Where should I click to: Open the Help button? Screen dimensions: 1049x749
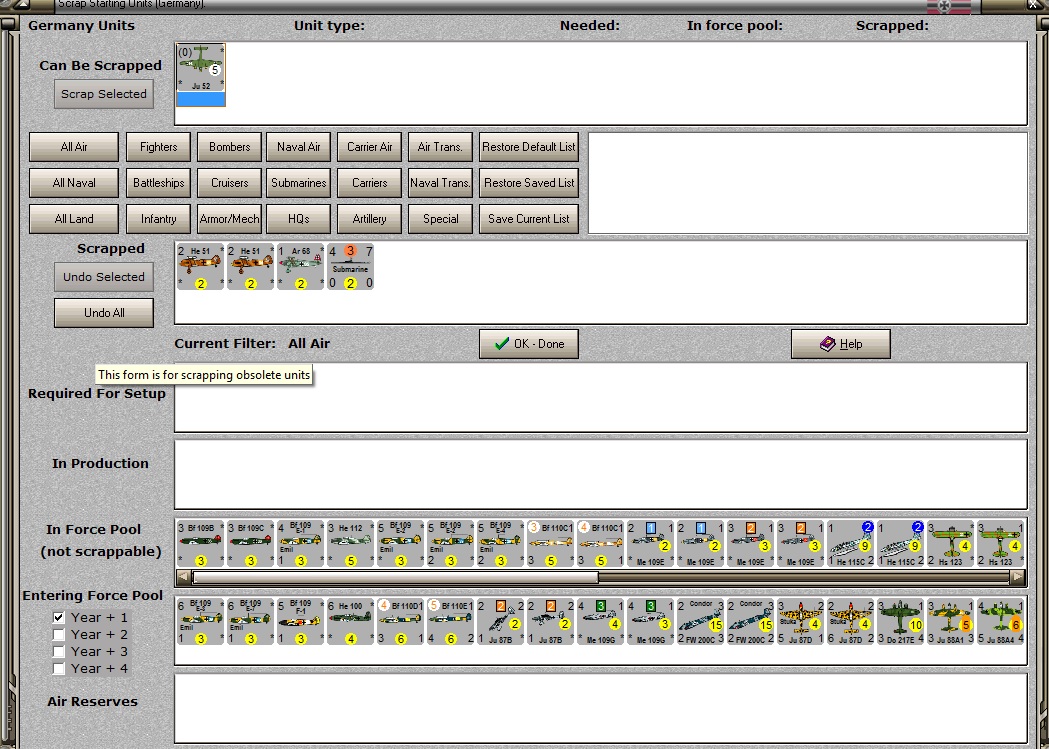[x=840, y=344]
